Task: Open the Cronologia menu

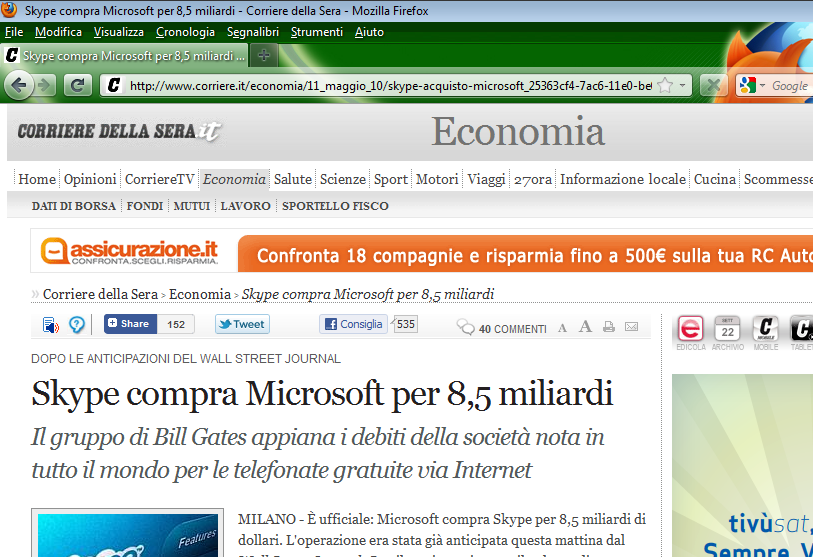Action: tap(185, 32)
